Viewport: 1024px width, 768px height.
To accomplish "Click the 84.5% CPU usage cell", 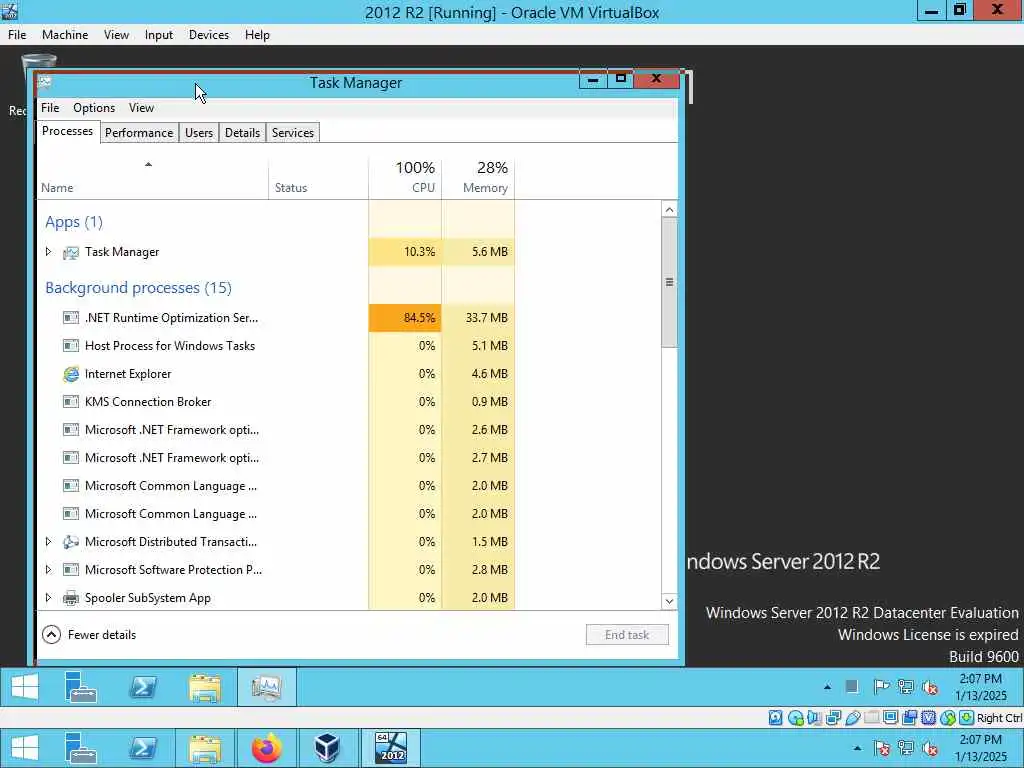I will (405, 318).
